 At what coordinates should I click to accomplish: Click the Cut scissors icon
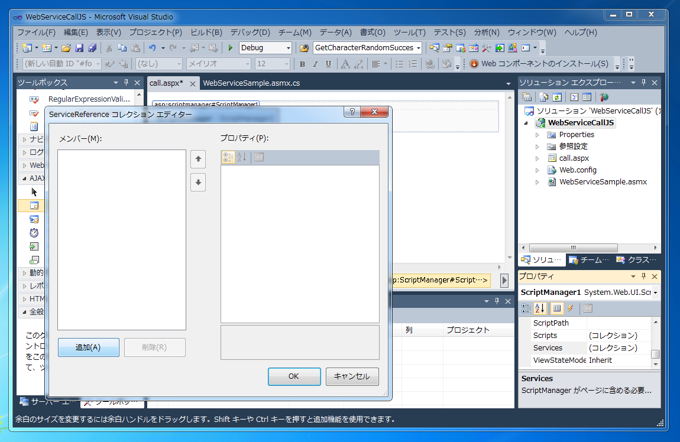(109, 48)
